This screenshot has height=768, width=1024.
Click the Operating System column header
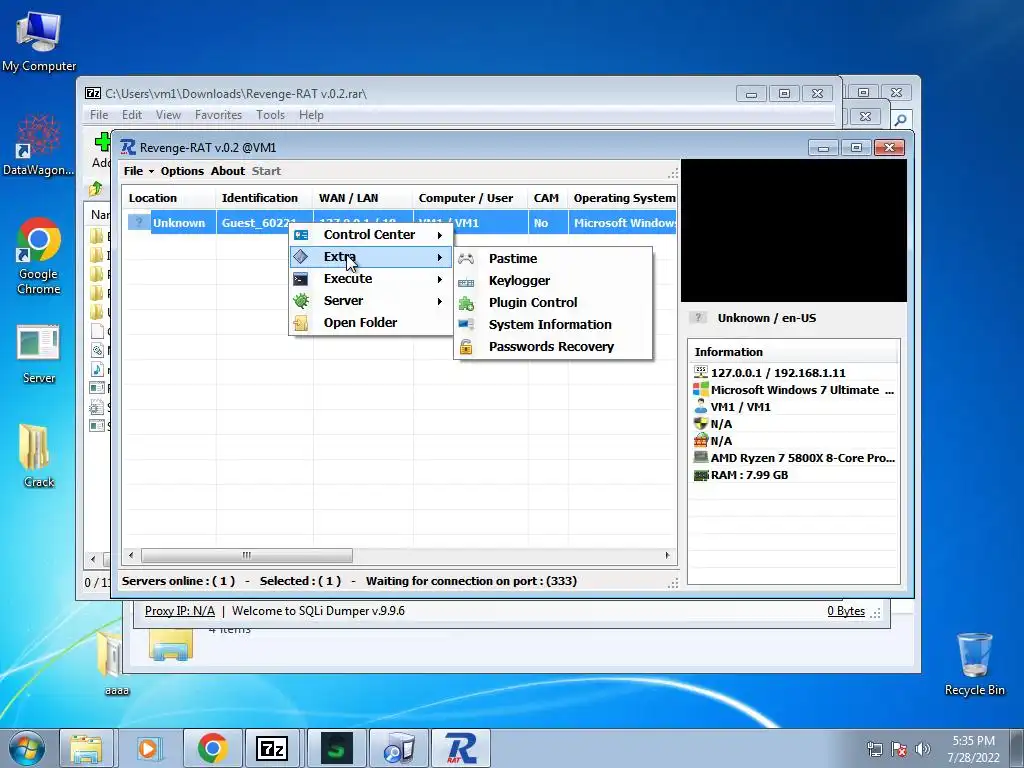click(x=622, y=198)
